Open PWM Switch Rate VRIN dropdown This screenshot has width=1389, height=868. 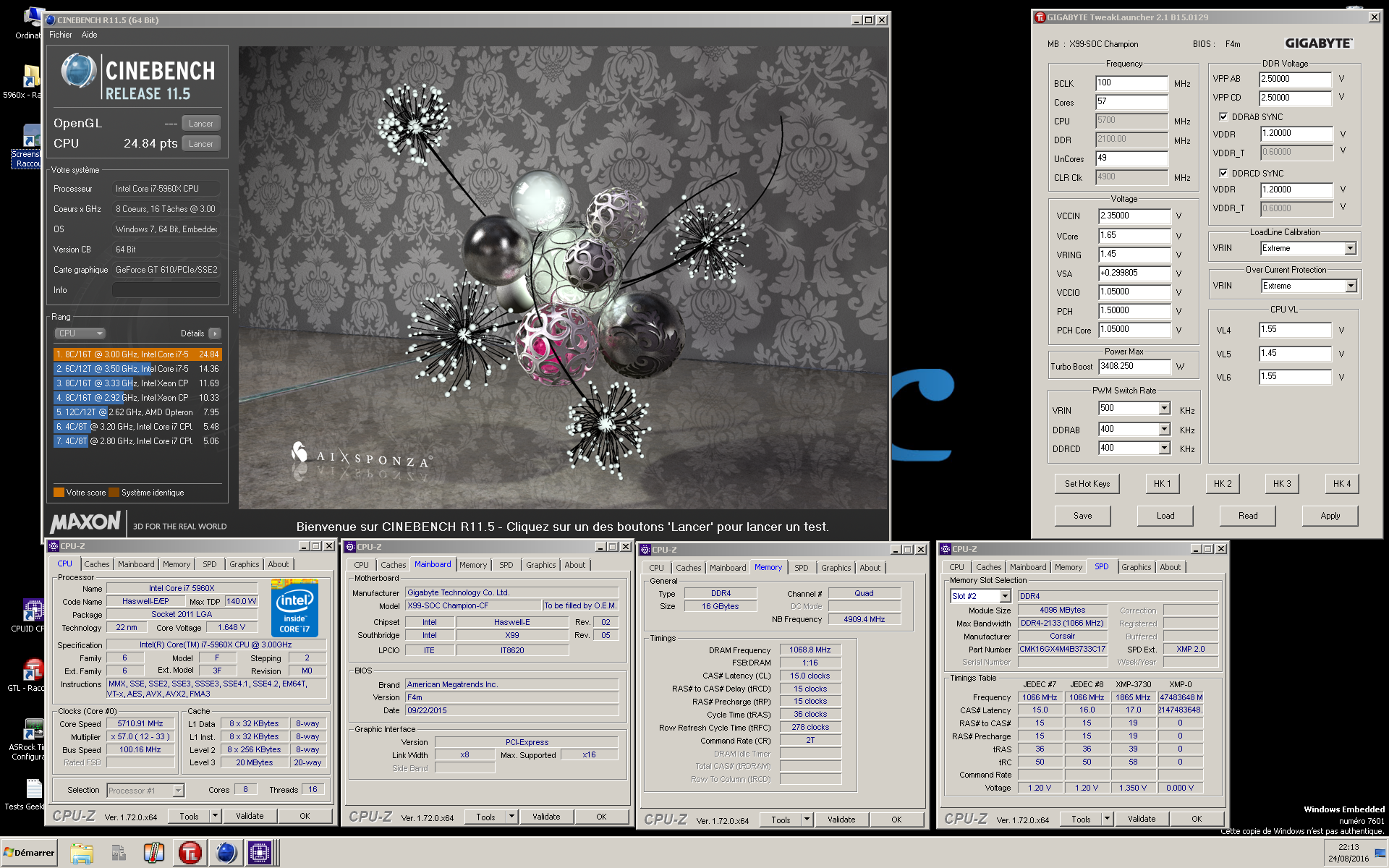1164,409
